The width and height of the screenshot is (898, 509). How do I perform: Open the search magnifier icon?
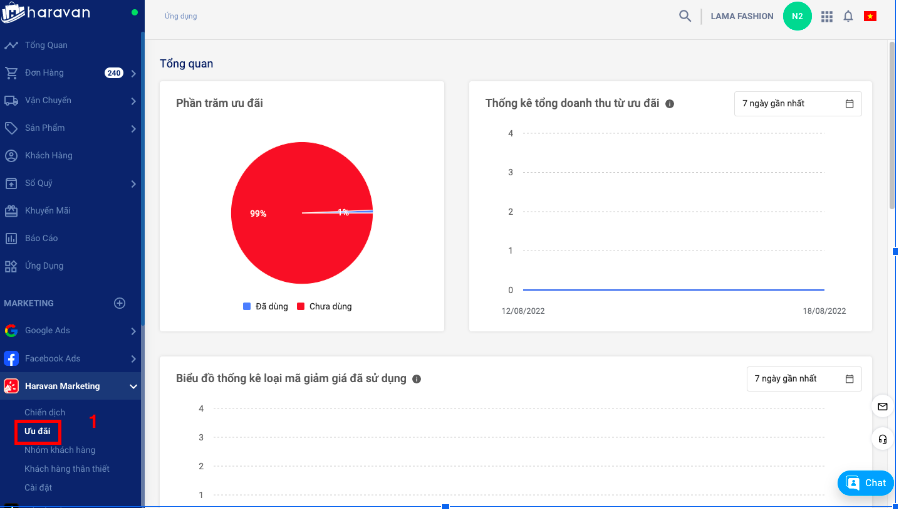pyautogui.click(x=685, y=16)
